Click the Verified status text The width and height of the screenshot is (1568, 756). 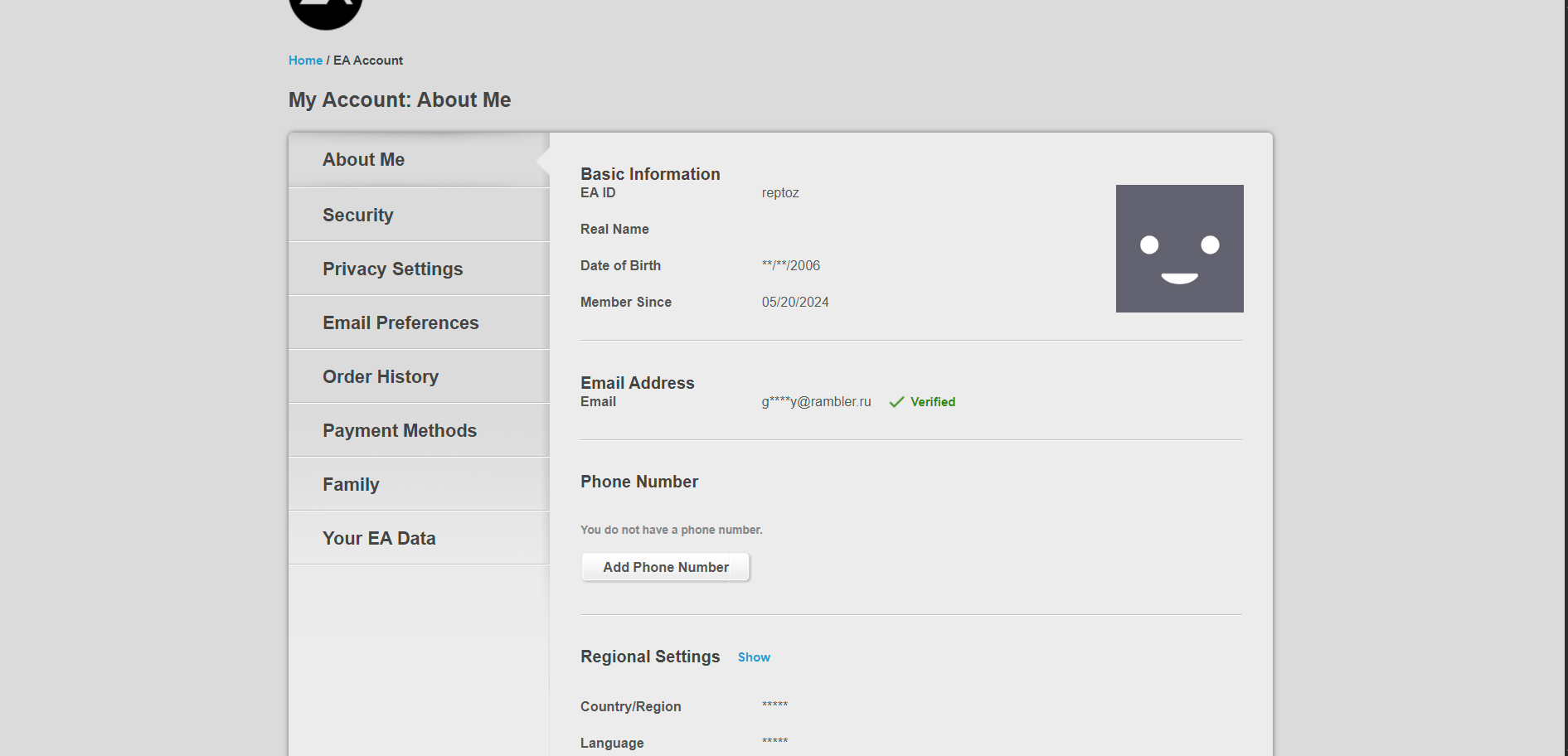point(933,402)
